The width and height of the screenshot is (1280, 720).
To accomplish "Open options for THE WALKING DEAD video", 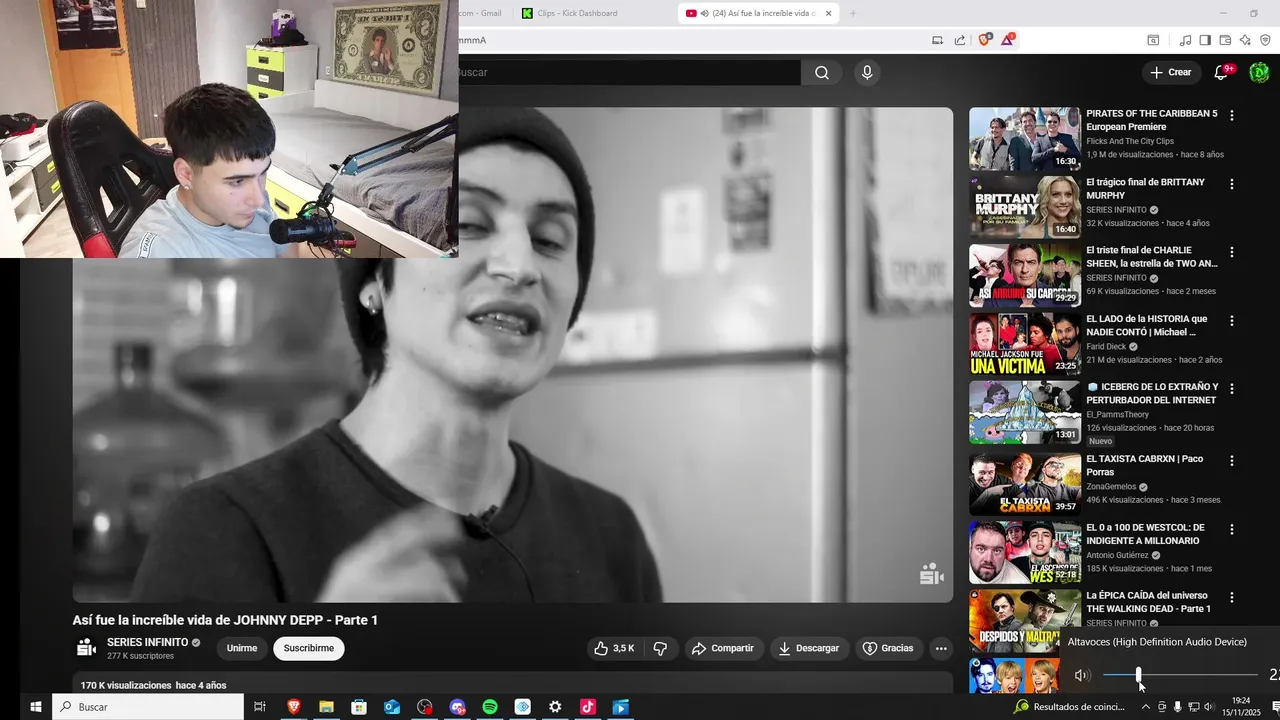I will (x=1232, y=597).
